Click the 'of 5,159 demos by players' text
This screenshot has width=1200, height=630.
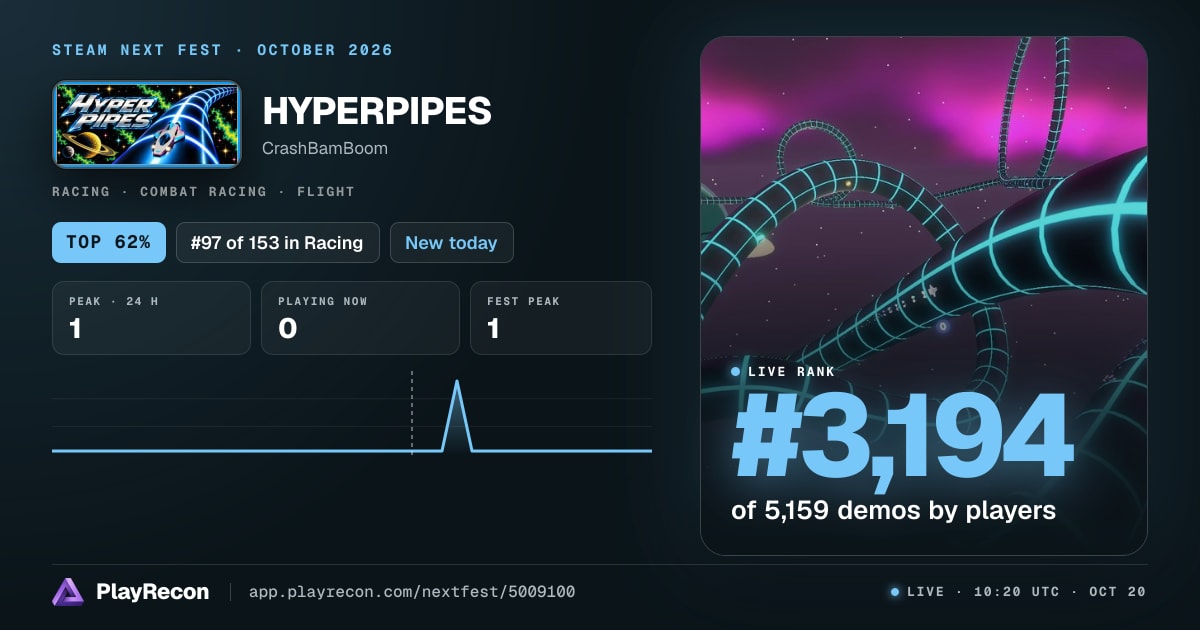[894, 510]
